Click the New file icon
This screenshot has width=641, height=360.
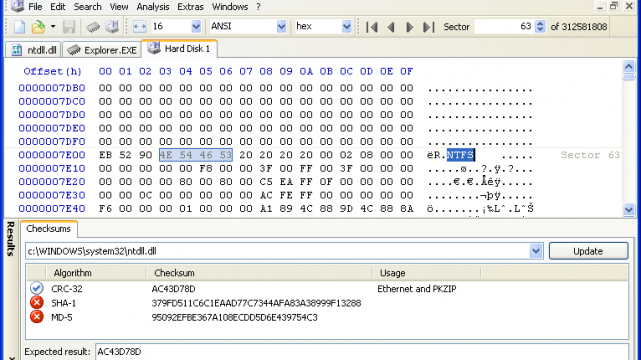coord(19,27)
